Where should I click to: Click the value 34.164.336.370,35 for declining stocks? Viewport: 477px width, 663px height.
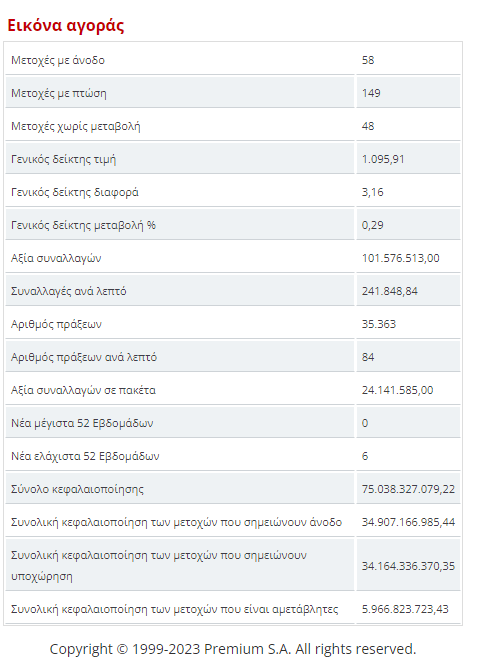pyautogui.click(x=408, y=566)
